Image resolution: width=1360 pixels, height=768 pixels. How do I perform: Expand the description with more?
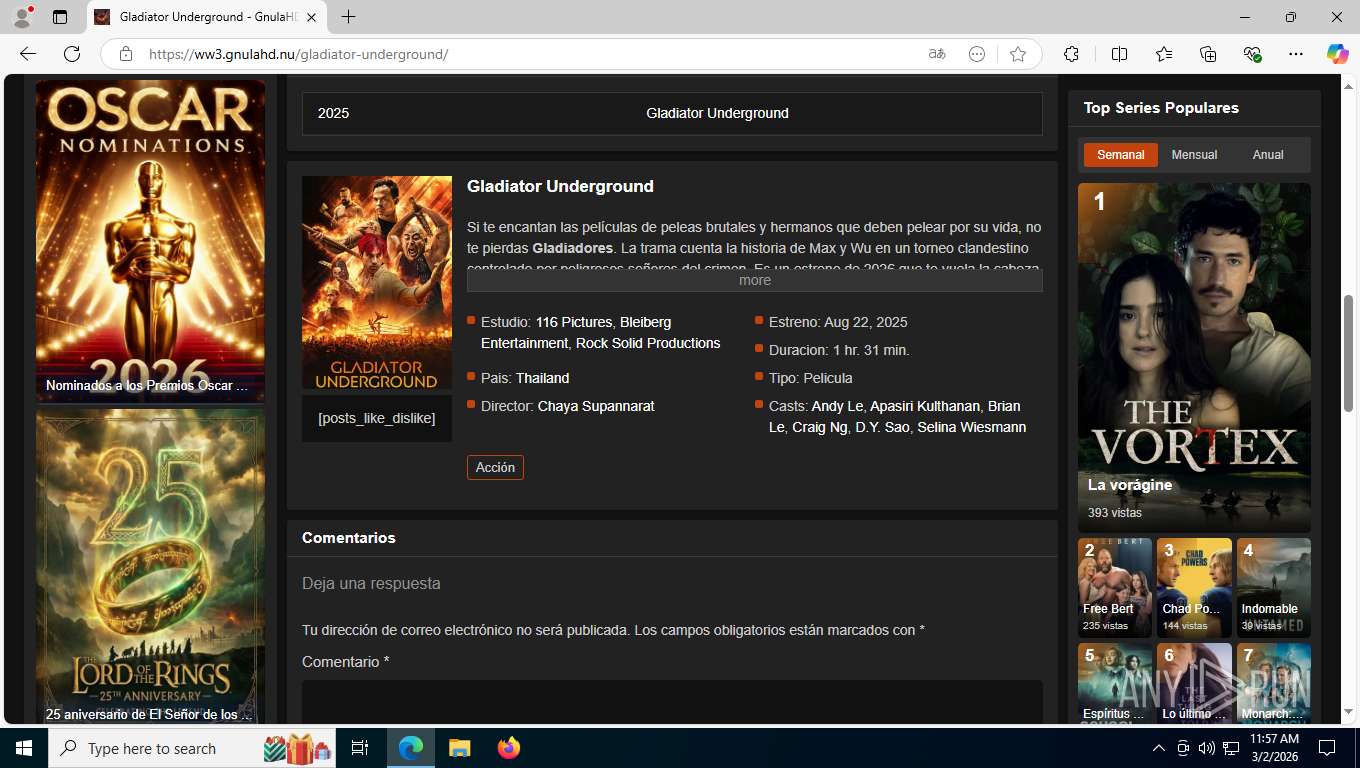[754, 281]
